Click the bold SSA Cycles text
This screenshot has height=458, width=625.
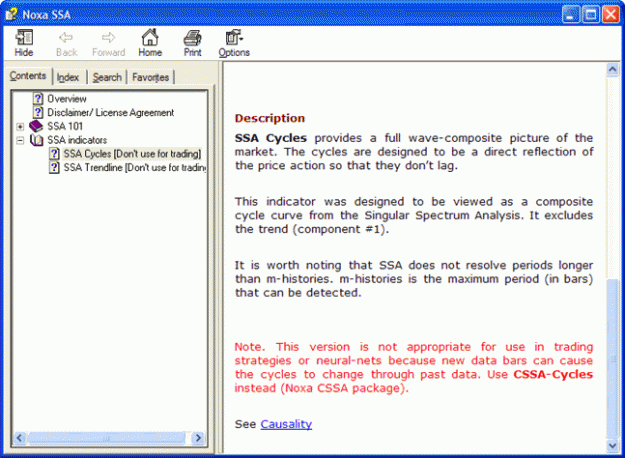pyautogui.click(x=271, y=138)
